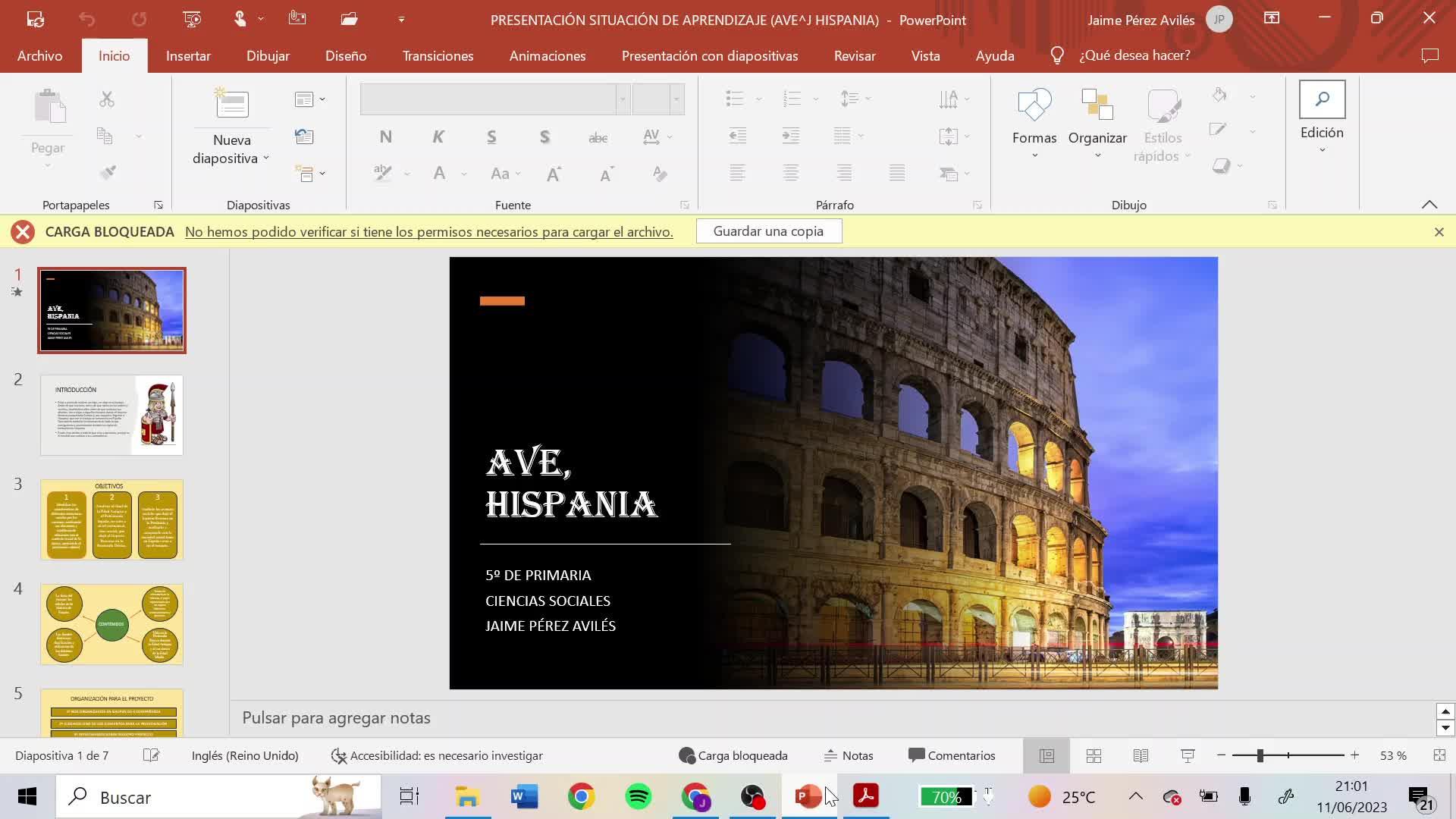Screen dimensions: 1456x819
Task: Click the Nueva diapositiva icon
Action: pyautogui.click(x=232, y=105)
